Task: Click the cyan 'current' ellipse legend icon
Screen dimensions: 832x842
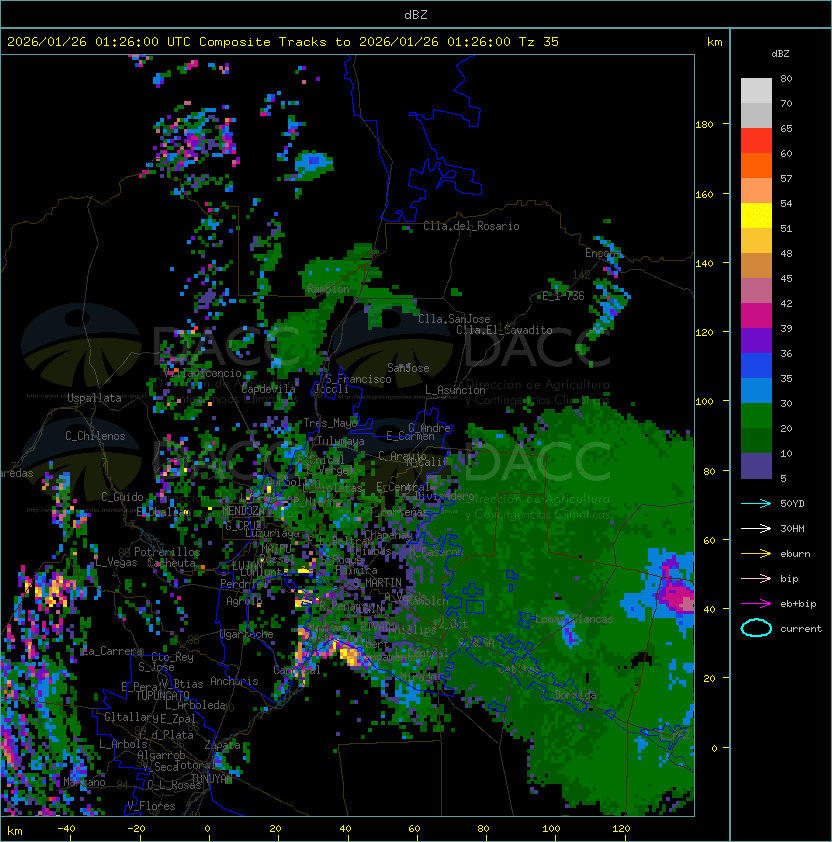Action: pyautogui.click(x=756, y=628)
